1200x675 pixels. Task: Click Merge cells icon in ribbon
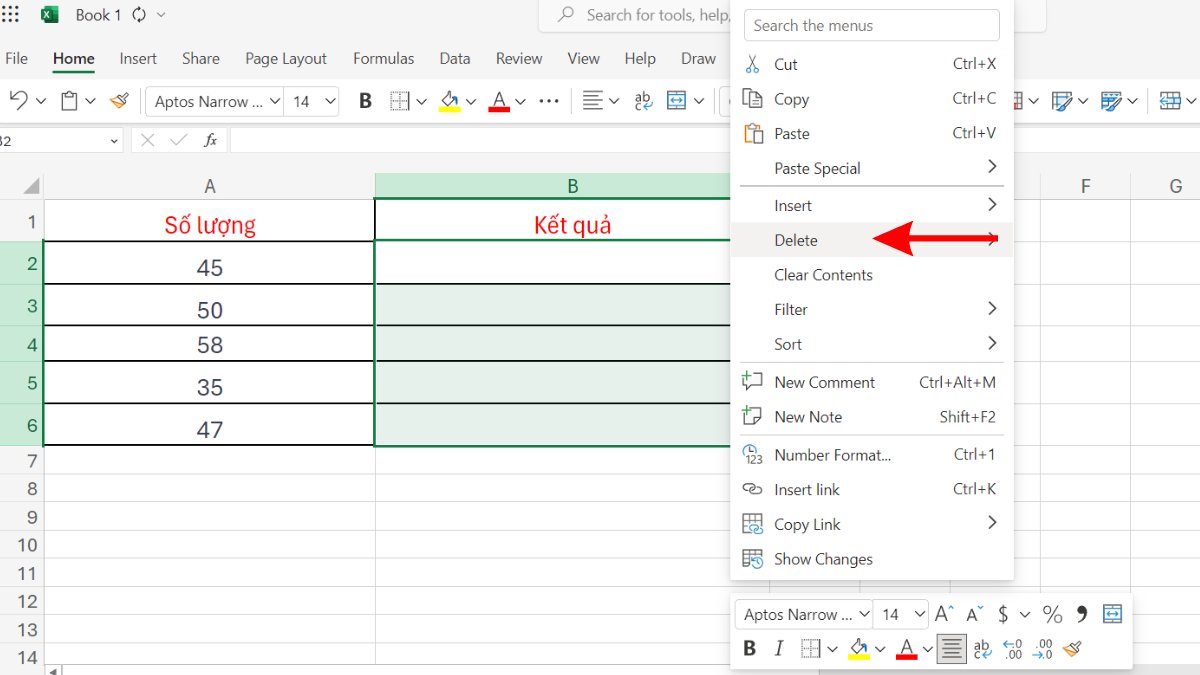[x=677, y=101]
